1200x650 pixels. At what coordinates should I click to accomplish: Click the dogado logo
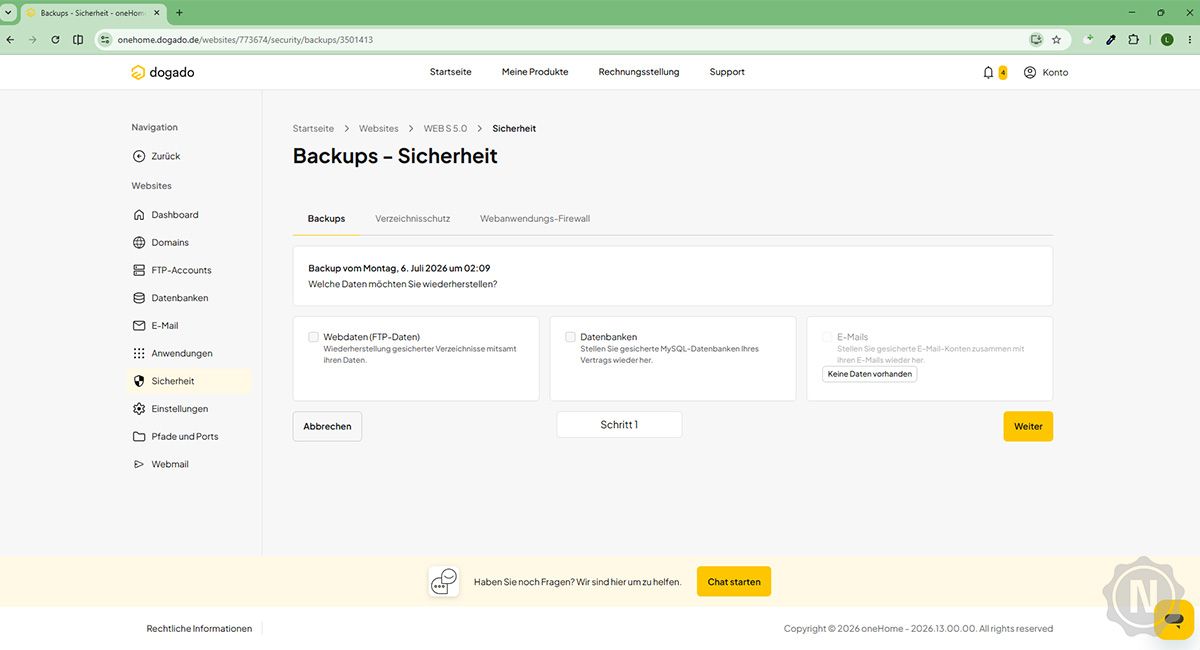[165, 72]
